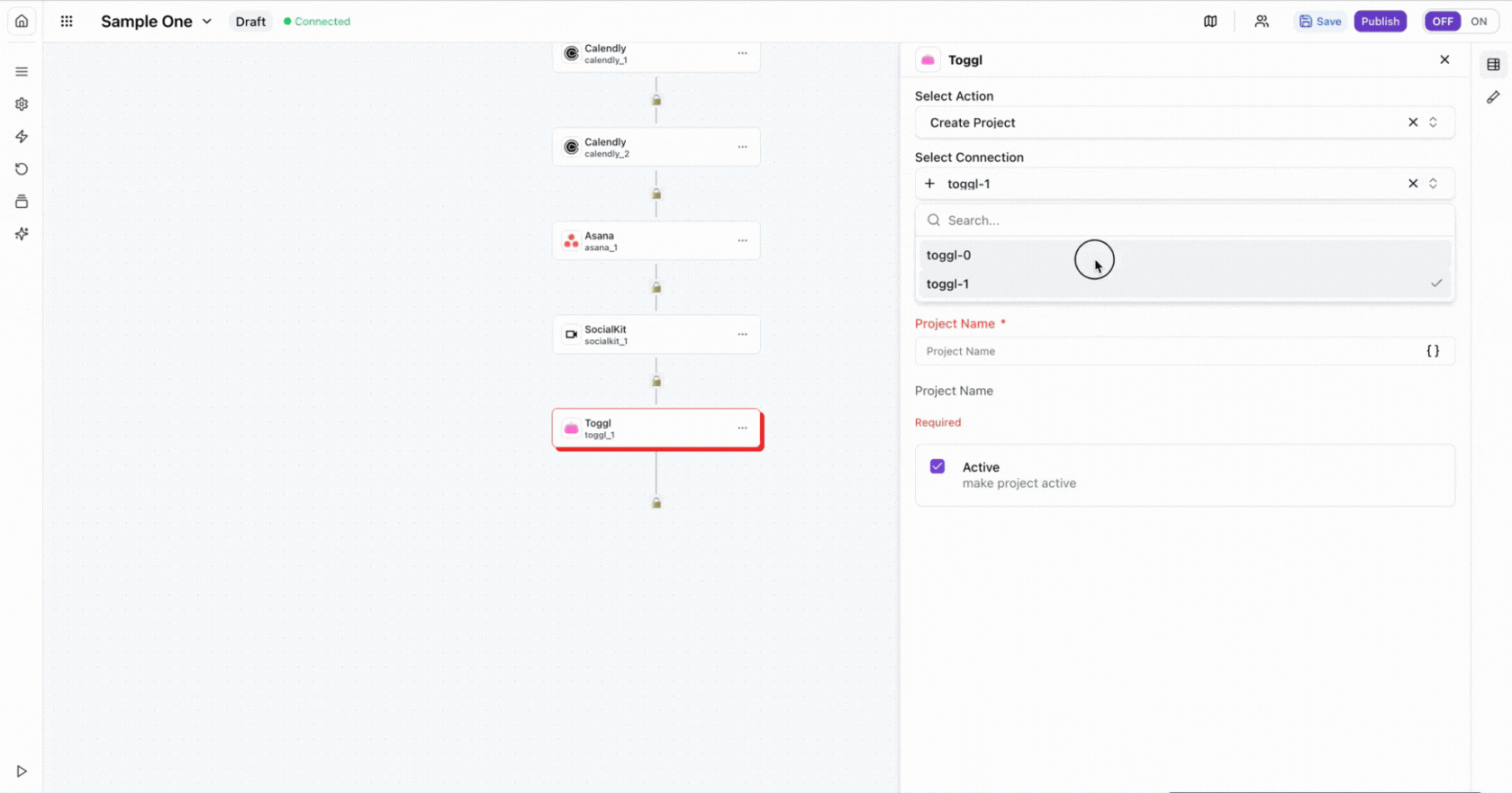Open the settings gear in left sidebar

22,104
